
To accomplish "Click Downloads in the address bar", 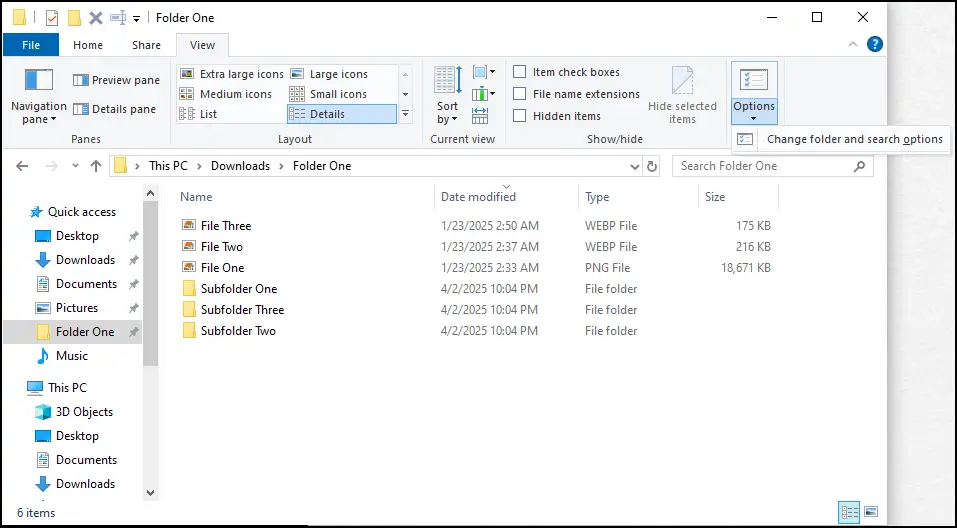I will pyautogui.click(x=240, y=166).
